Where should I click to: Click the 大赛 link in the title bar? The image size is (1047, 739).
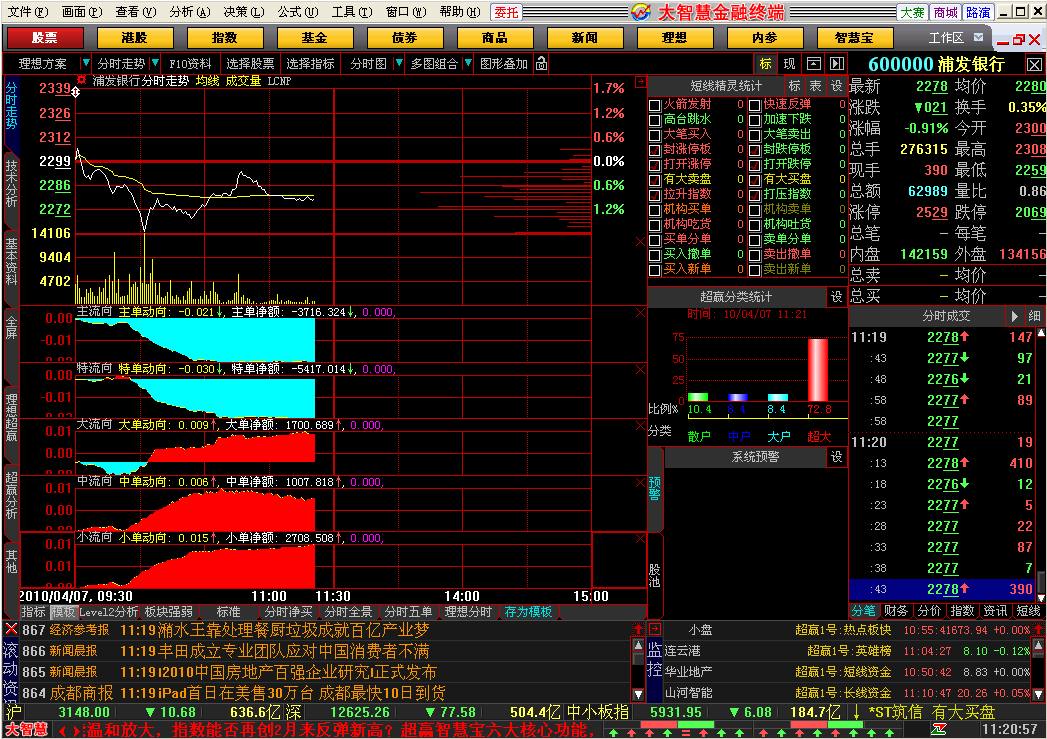click(912, 12)
